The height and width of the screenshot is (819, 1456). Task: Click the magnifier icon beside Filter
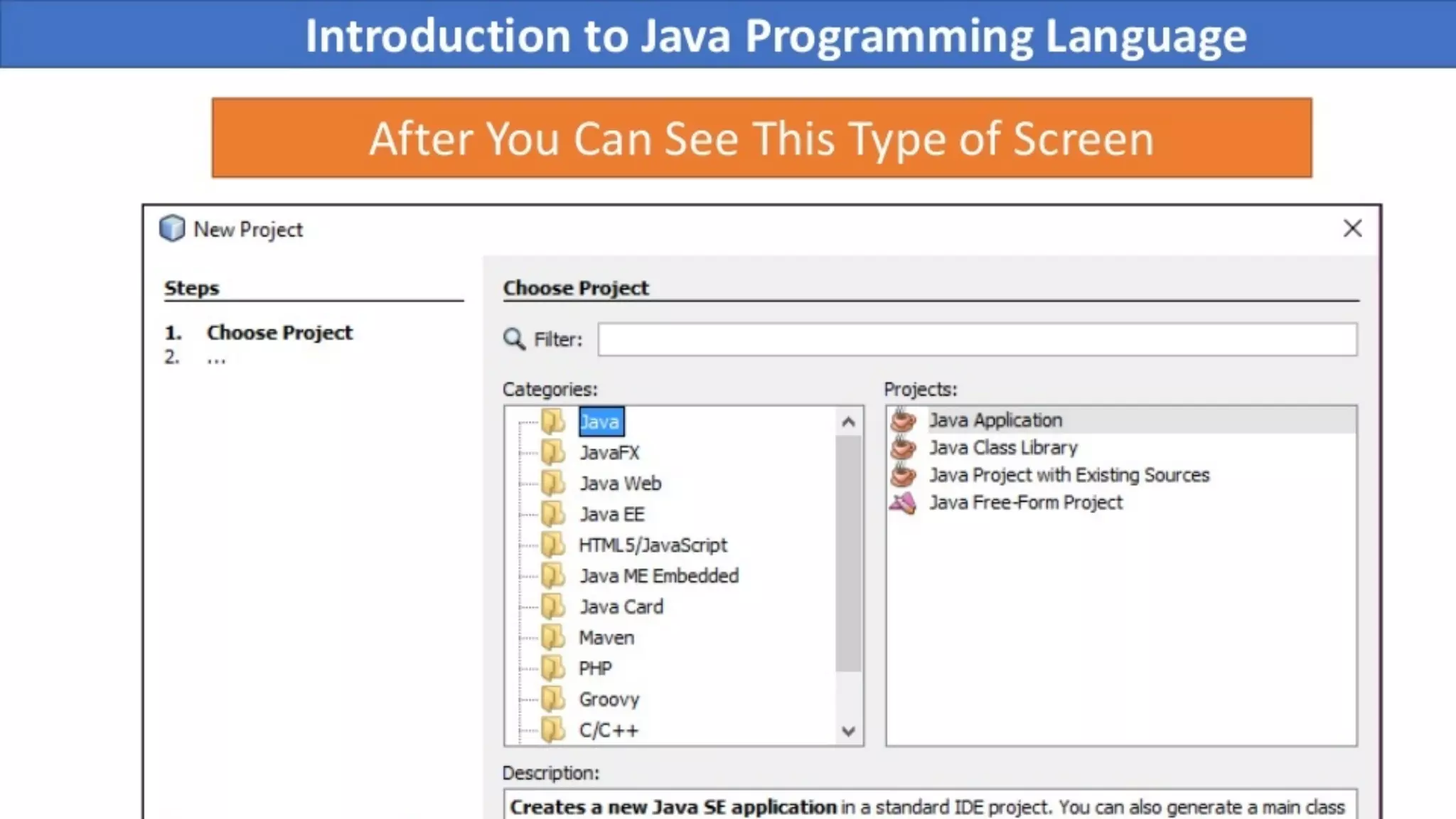click(x=514, y=339)
